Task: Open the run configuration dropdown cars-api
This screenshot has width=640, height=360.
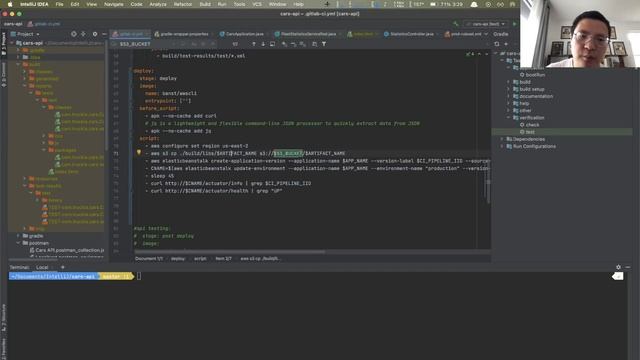Action: click(486, 24)
